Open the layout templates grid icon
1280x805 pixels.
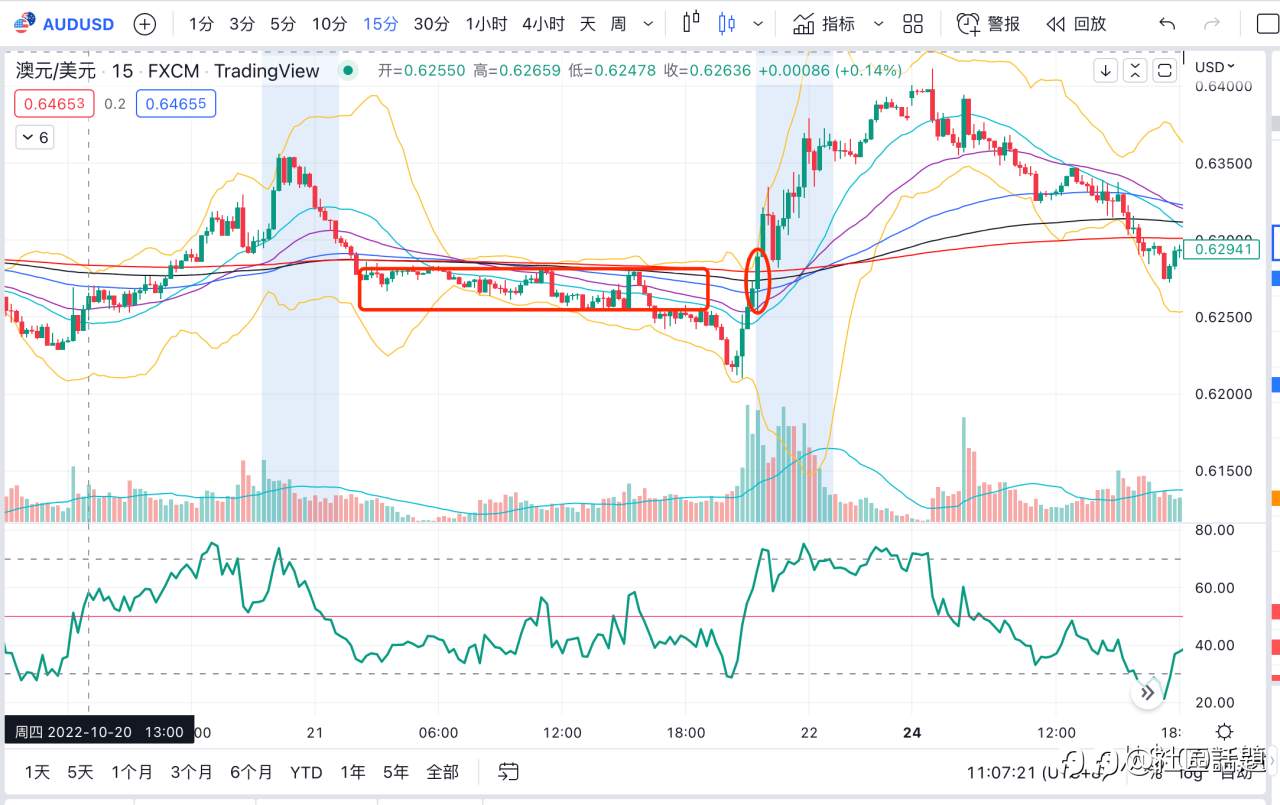(x=912, y=24)
